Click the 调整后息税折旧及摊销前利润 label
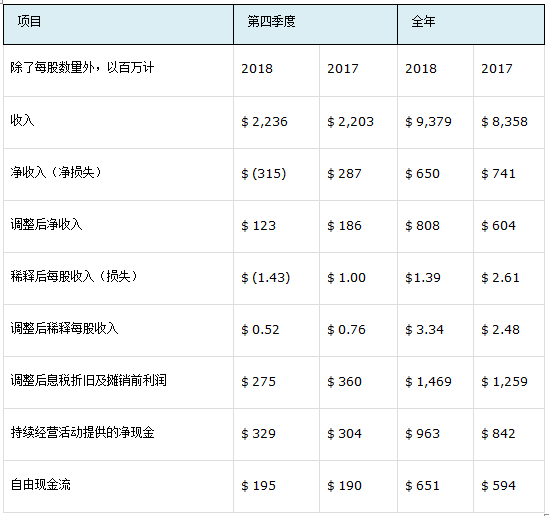 [89, 381]
